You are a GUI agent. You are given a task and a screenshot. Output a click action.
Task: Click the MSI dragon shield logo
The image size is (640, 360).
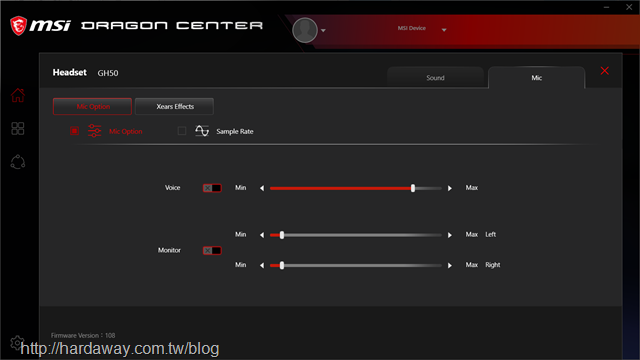coord(18,26)
